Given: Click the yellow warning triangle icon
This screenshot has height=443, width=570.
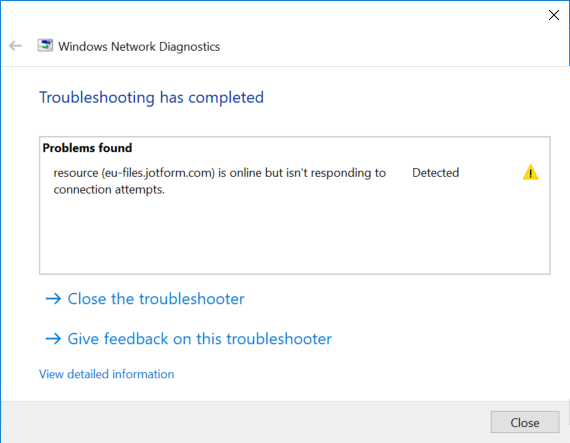Looking at the screenshot, I should pyautogui.click(x=530, y=172).
